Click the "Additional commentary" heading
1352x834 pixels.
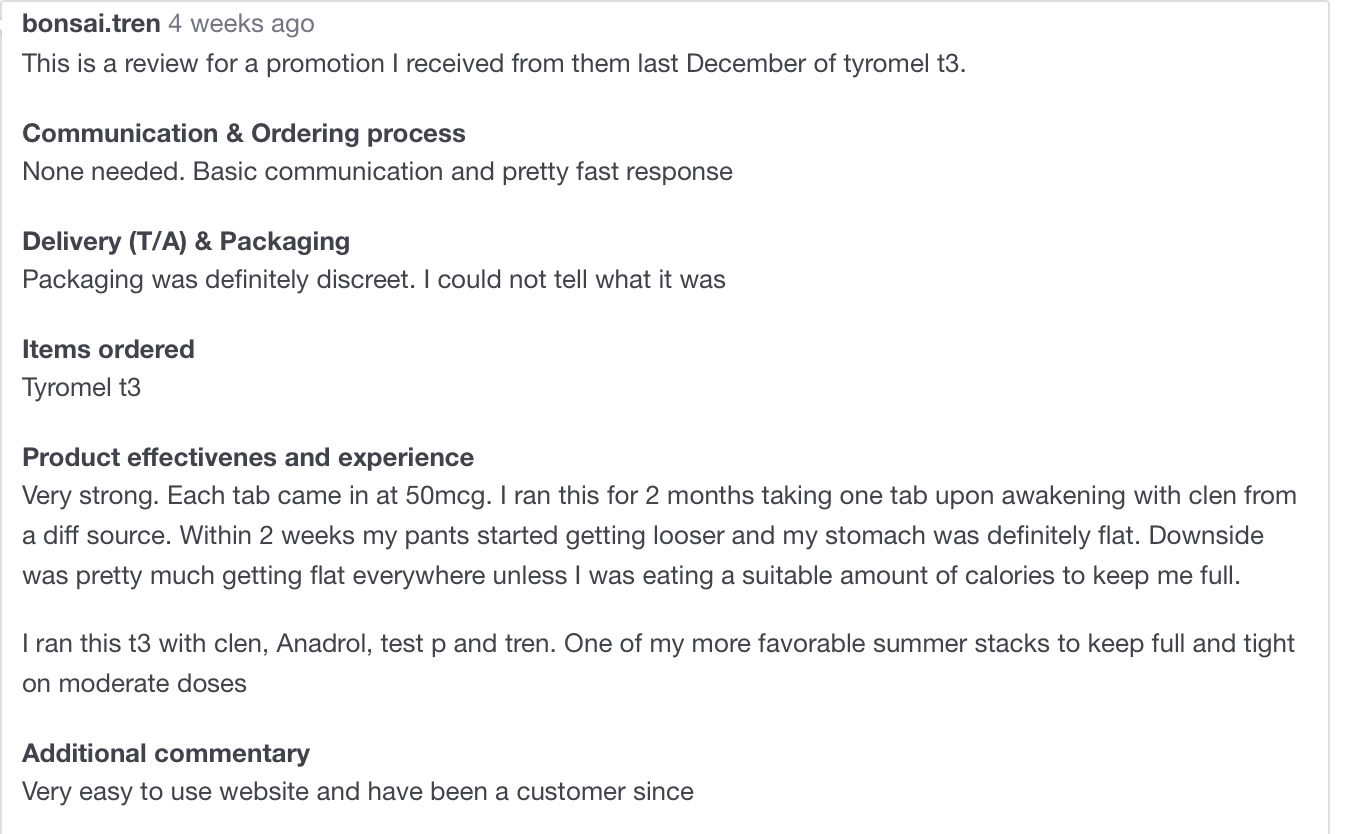click(x=166, y=753)
